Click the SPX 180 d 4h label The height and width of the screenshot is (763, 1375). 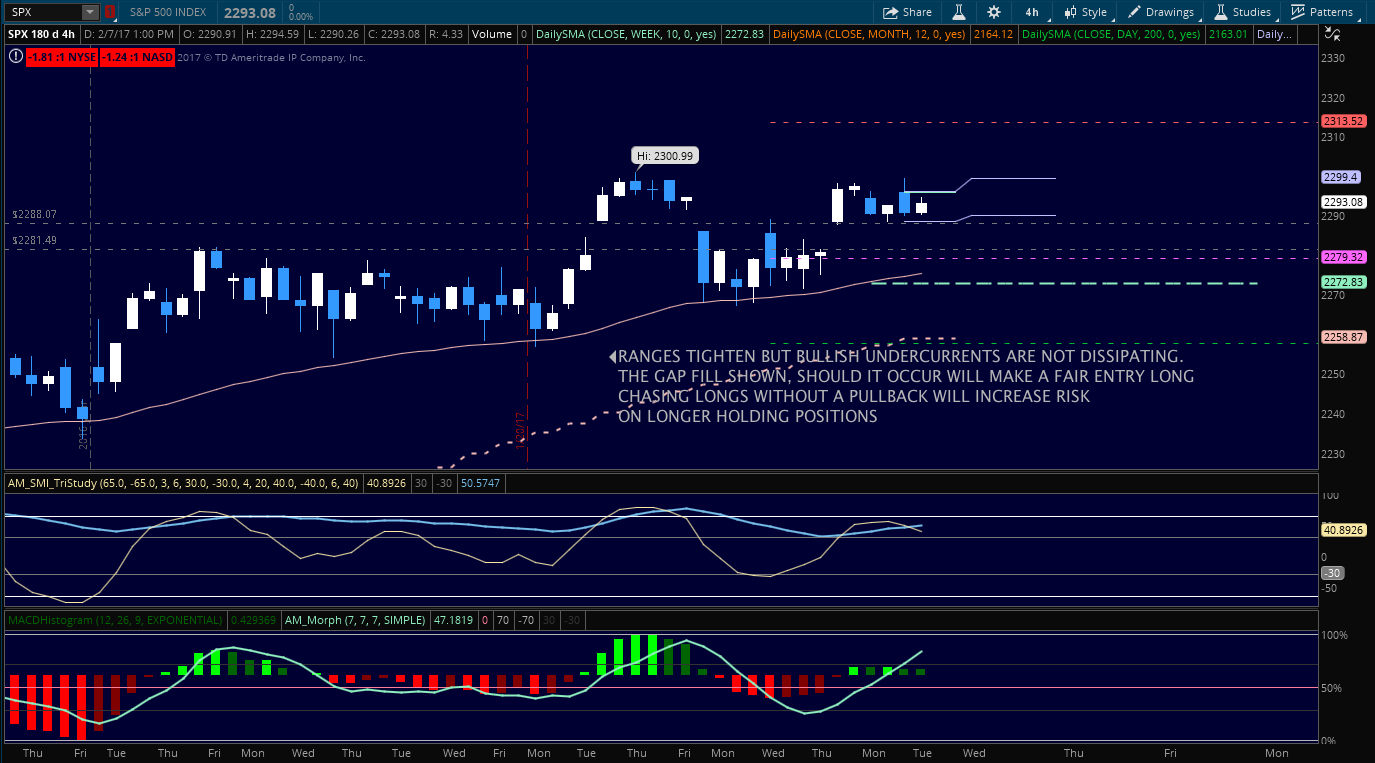[x=42, y=34]
